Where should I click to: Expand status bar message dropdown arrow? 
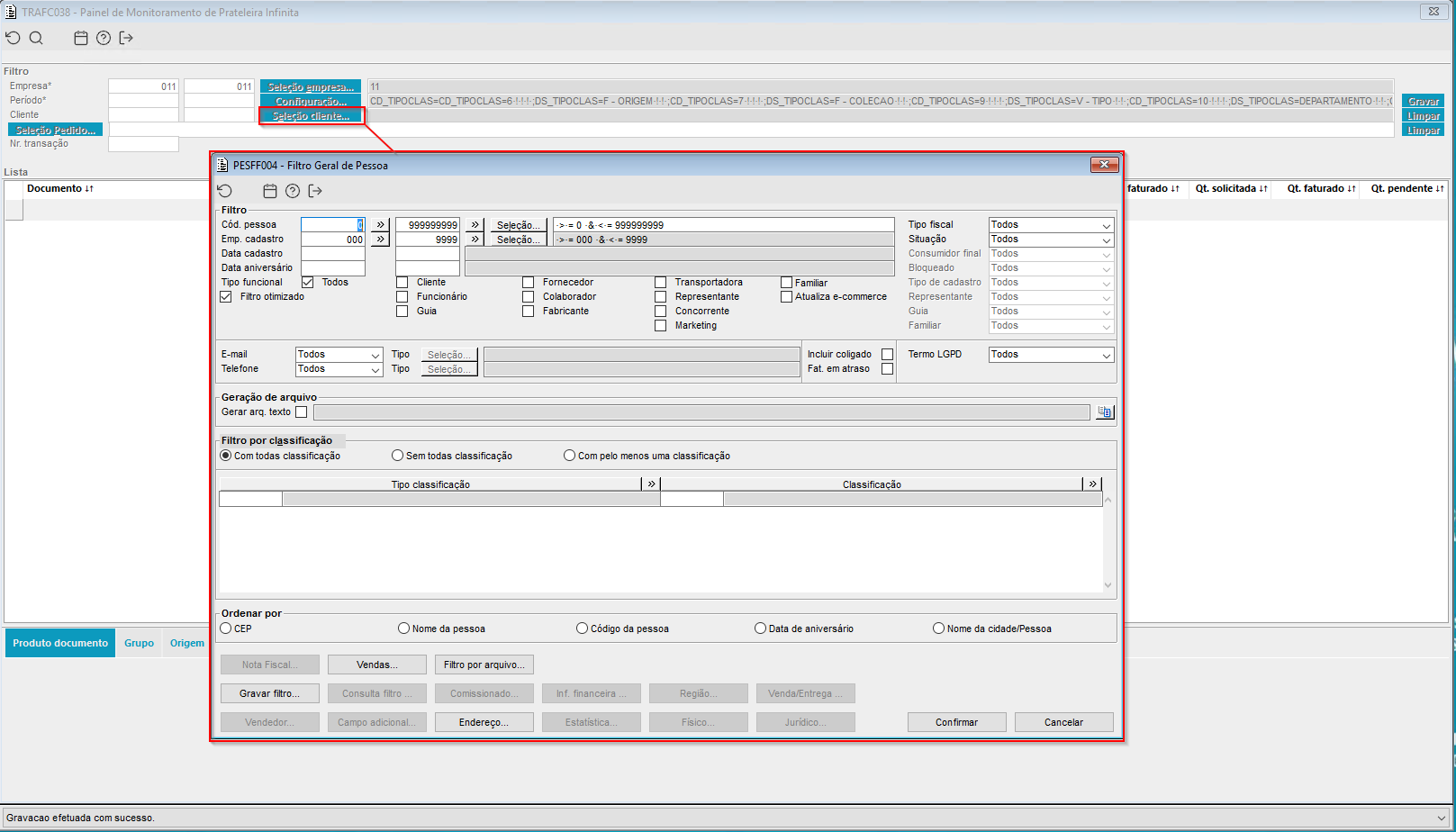coord(1442,818)
